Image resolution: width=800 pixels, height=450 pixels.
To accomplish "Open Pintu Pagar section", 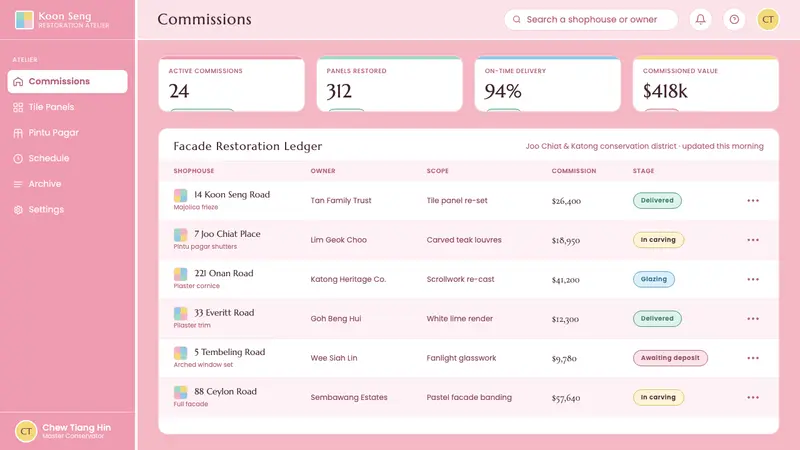I will coord(67,133).
